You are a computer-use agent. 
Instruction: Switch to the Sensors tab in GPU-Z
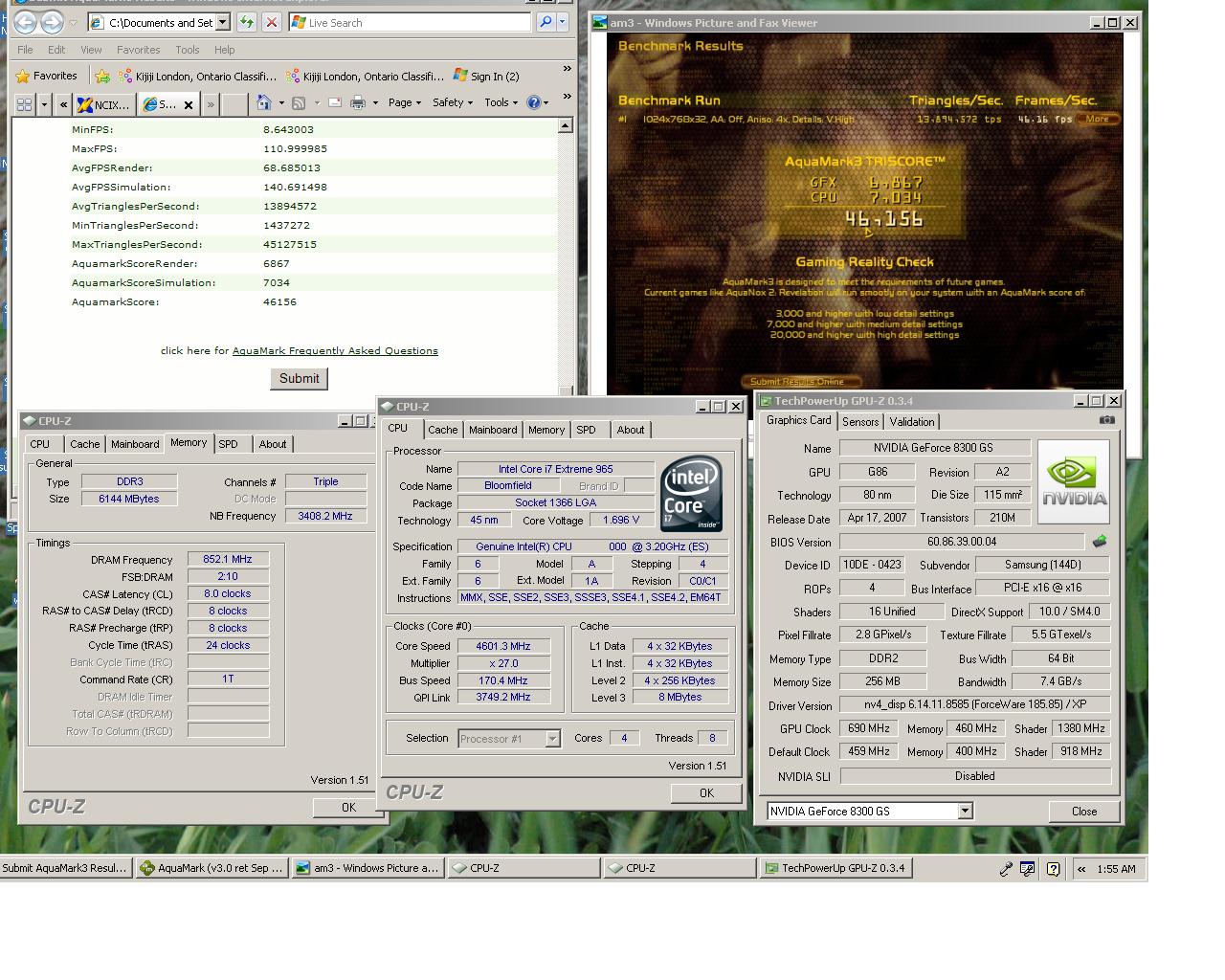point(859,422)
